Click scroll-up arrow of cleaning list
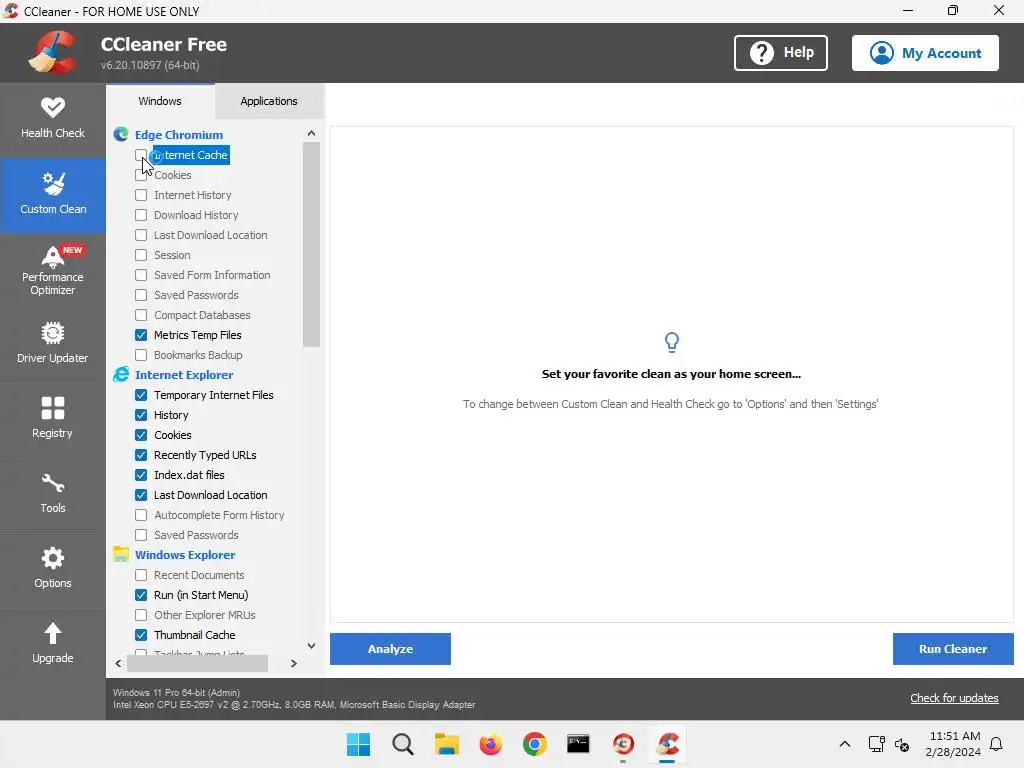 [312, 133]
